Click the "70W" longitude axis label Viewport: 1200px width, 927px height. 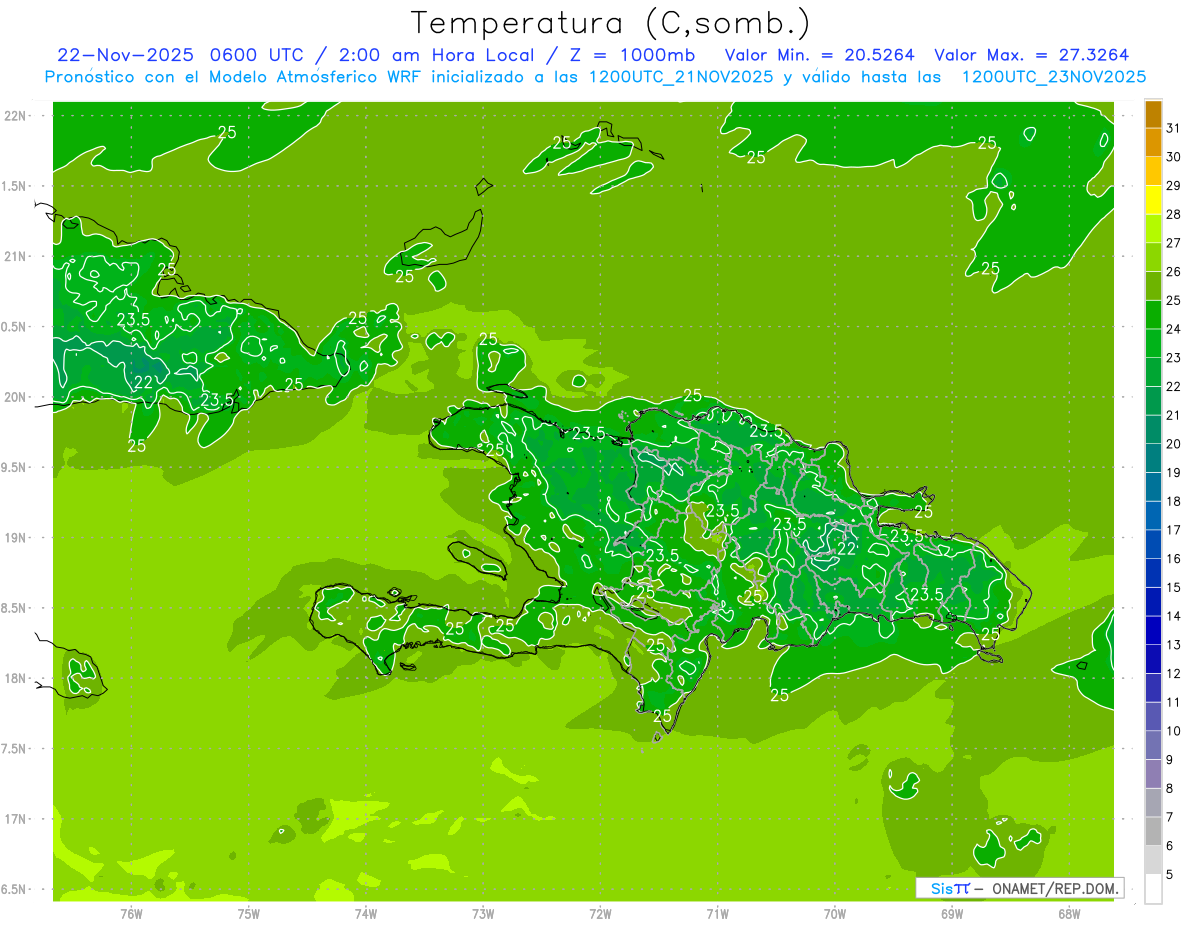click(835, 913)
